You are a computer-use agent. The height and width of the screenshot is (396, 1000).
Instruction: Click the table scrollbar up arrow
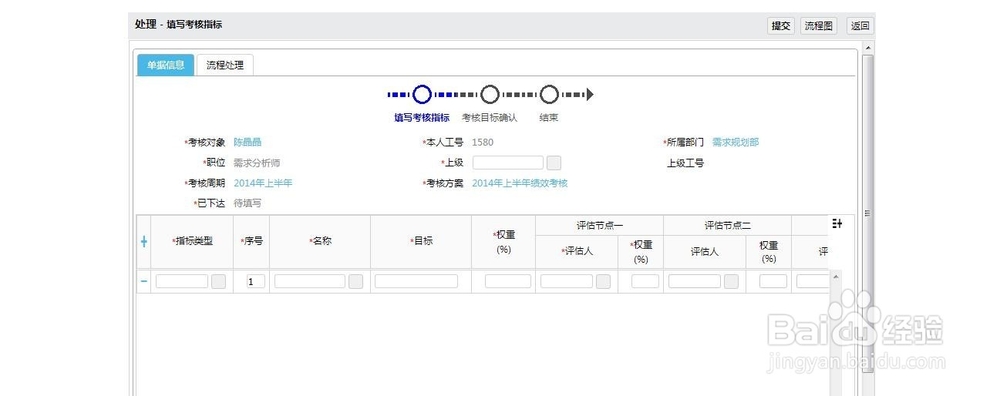pos(835,276)
